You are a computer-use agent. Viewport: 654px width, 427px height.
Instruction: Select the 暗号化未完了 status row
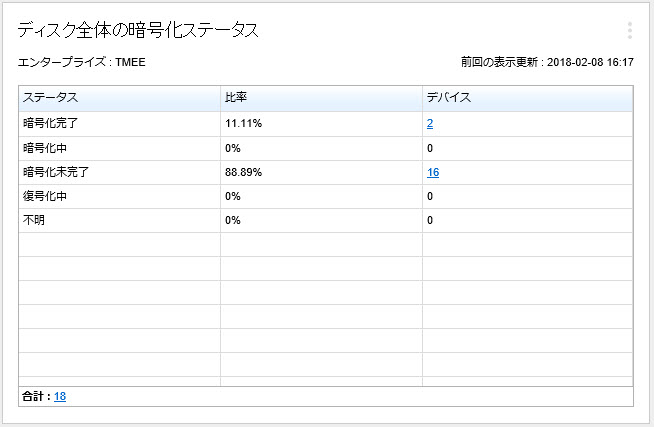[x=54, y=172]
